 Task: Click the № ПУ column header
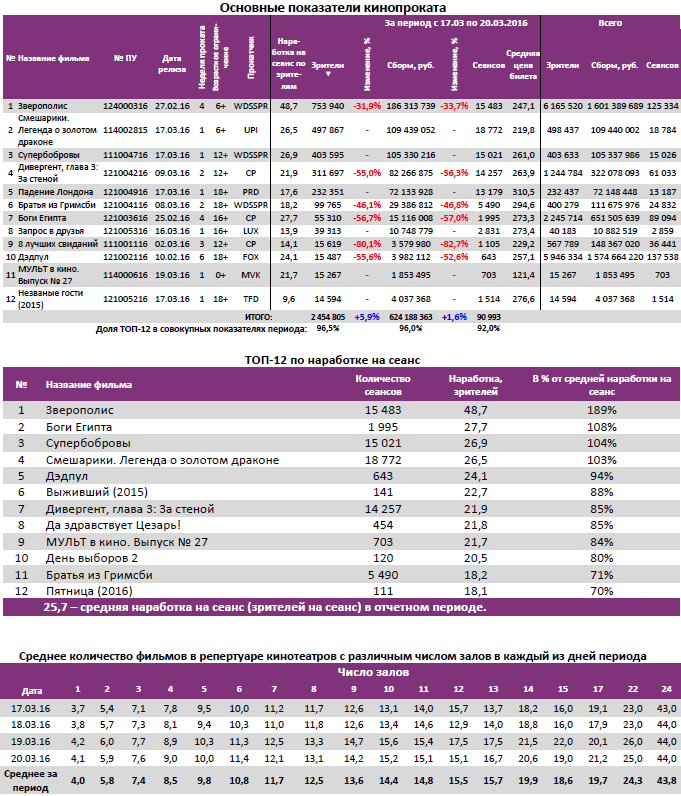tap(125, 58)
